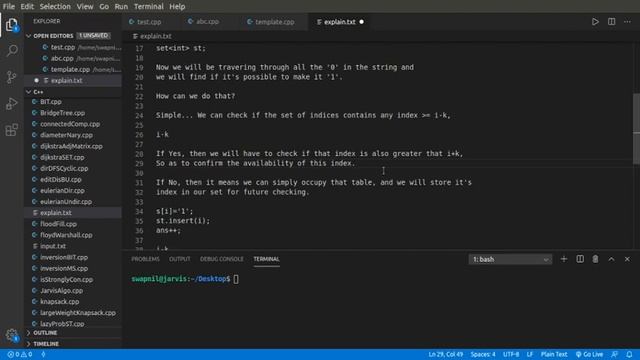Viewport: 640px width, 360px height.
Task: Open BIT.cpp in the file tree
Action: point(73,102)
